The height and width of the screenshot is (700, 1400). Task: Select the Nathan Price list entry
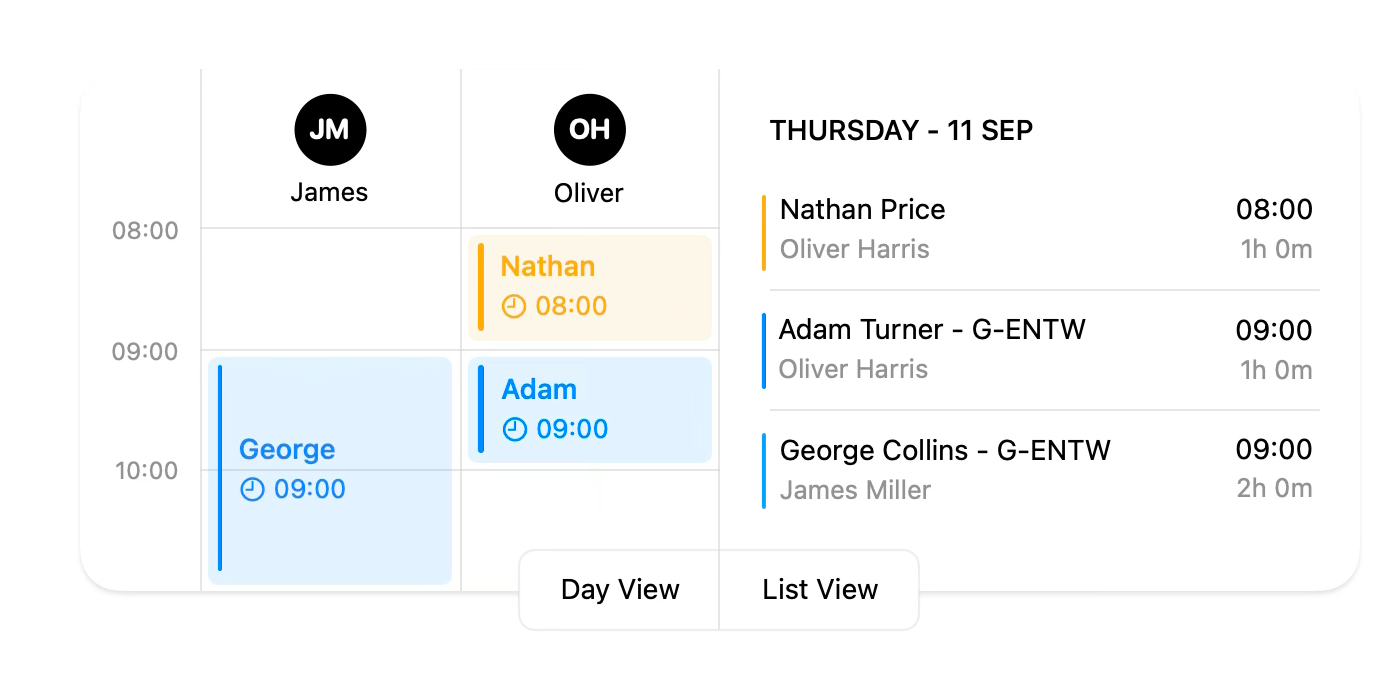tap(1040, 229)
